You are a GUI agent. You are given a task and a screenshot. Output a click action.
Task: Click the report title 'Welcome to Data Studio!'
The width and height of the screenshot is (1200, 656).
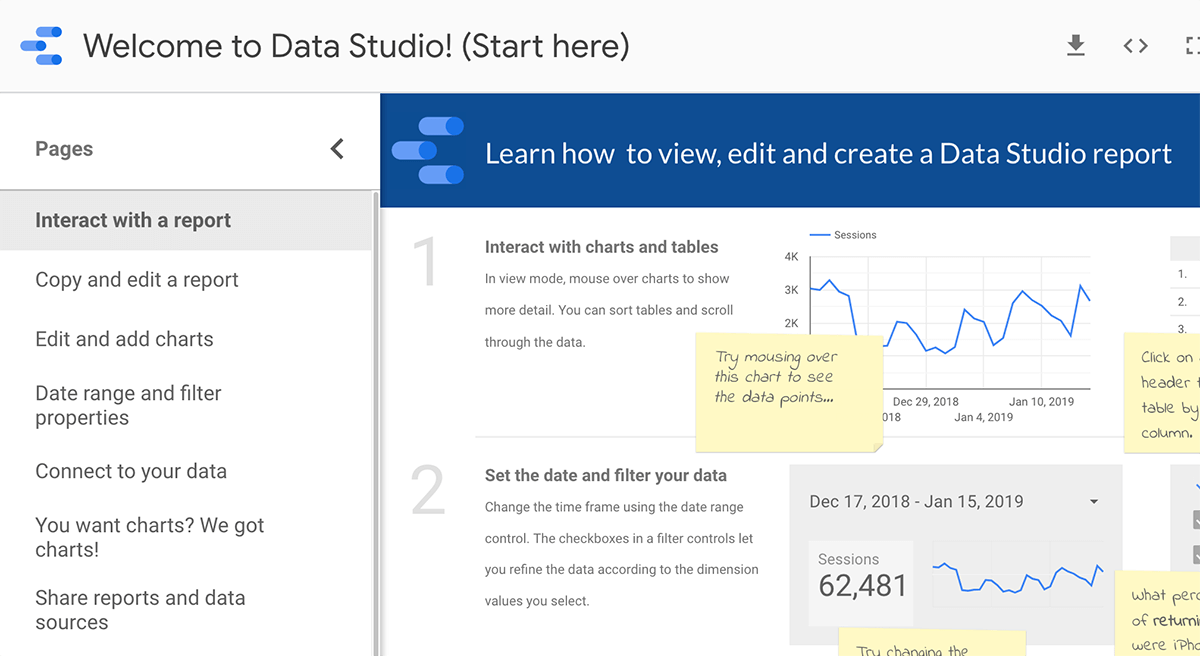point(356,46)
